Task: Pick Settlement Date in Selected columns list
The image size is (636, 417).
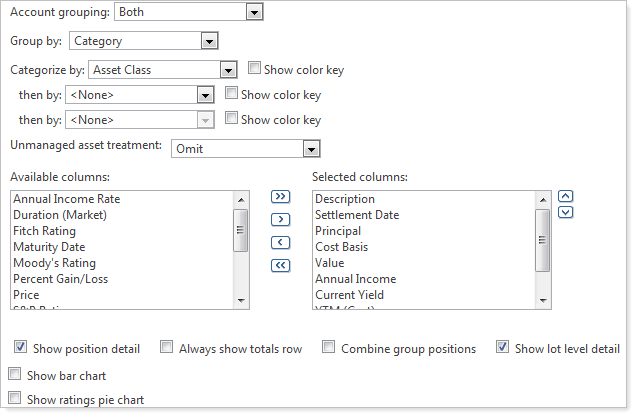Action: coord(356,215)
